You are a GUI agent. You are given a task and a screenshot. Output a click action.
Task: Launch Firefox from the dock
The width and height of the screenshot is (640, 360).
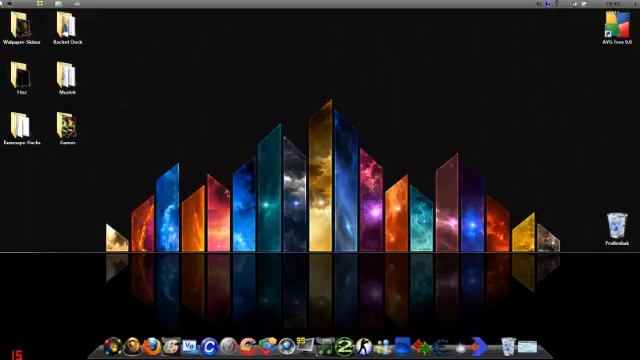click(x=151, y=347)
